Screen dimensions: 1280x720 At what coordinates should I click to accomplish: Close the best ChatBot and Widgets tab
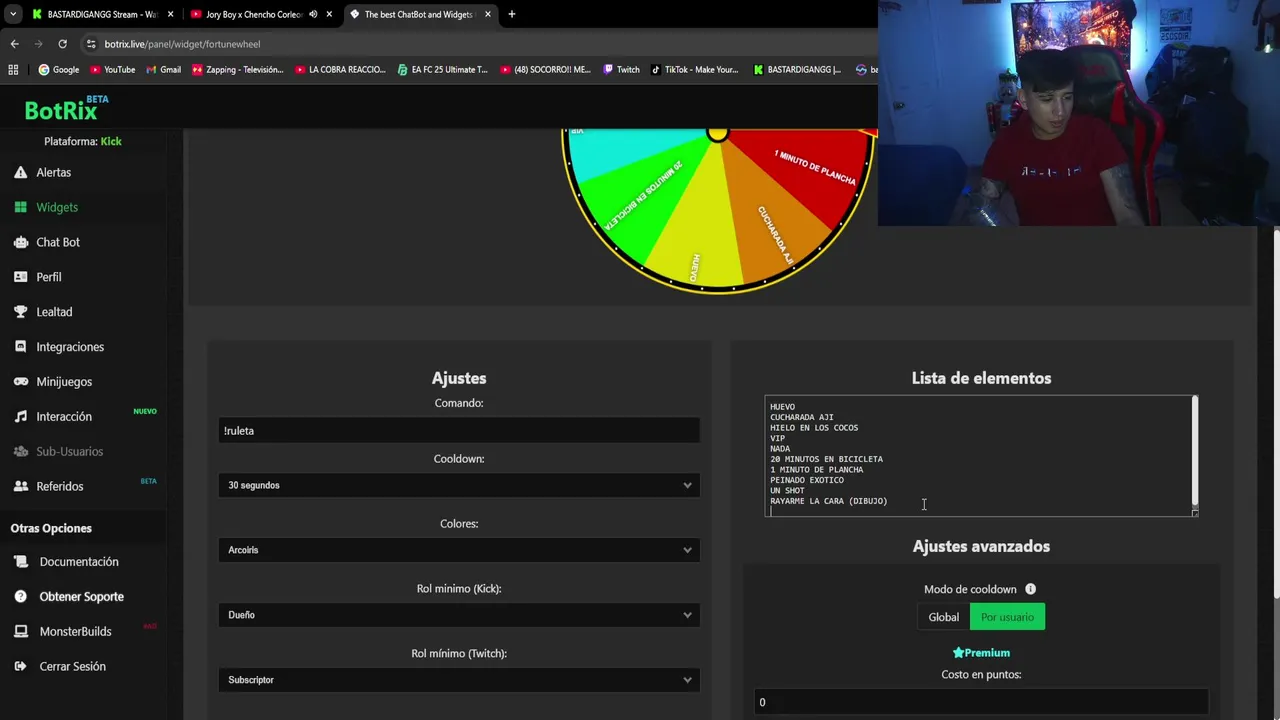(487, 14)
